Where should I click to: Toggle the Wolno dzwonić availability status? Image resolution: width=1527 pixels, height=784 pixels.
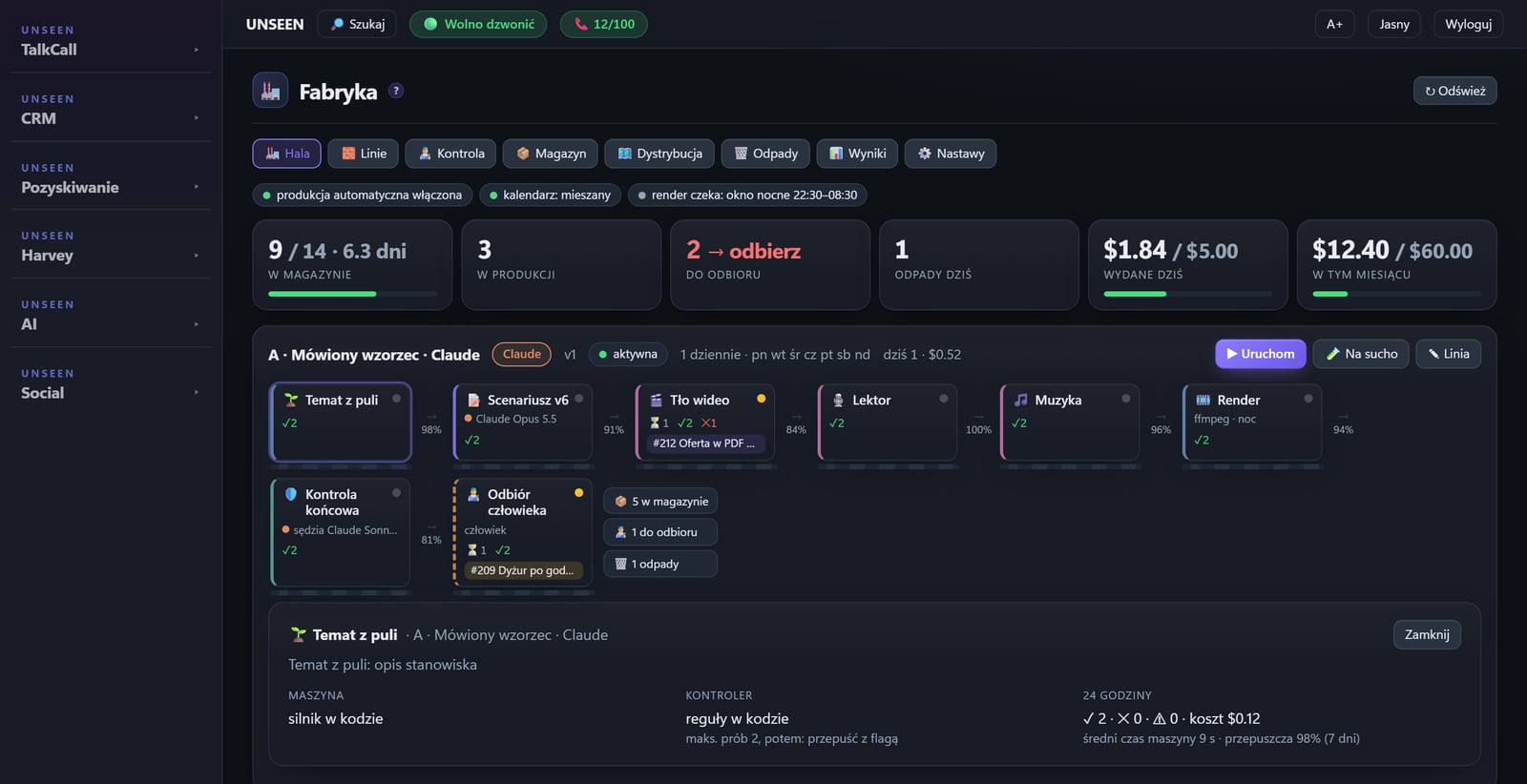click(x=478, y=24)
